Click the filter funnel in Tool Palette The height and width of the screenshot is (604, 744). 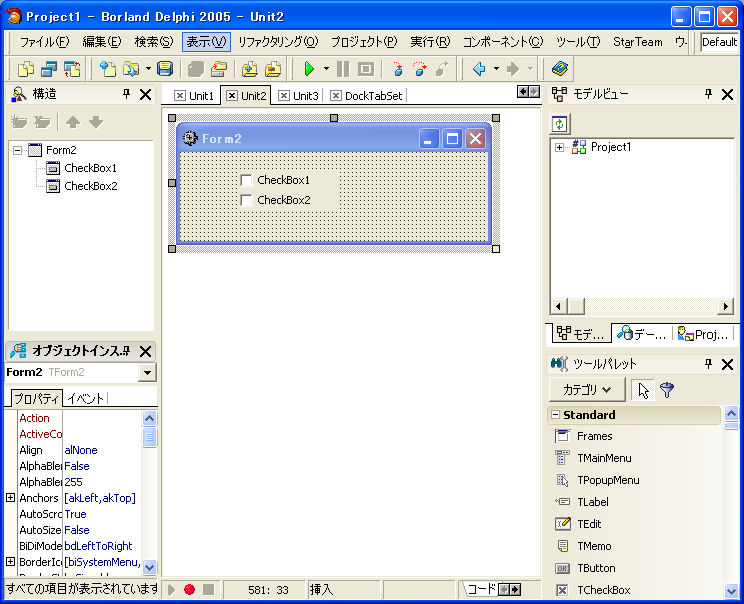tap(667, 390)
